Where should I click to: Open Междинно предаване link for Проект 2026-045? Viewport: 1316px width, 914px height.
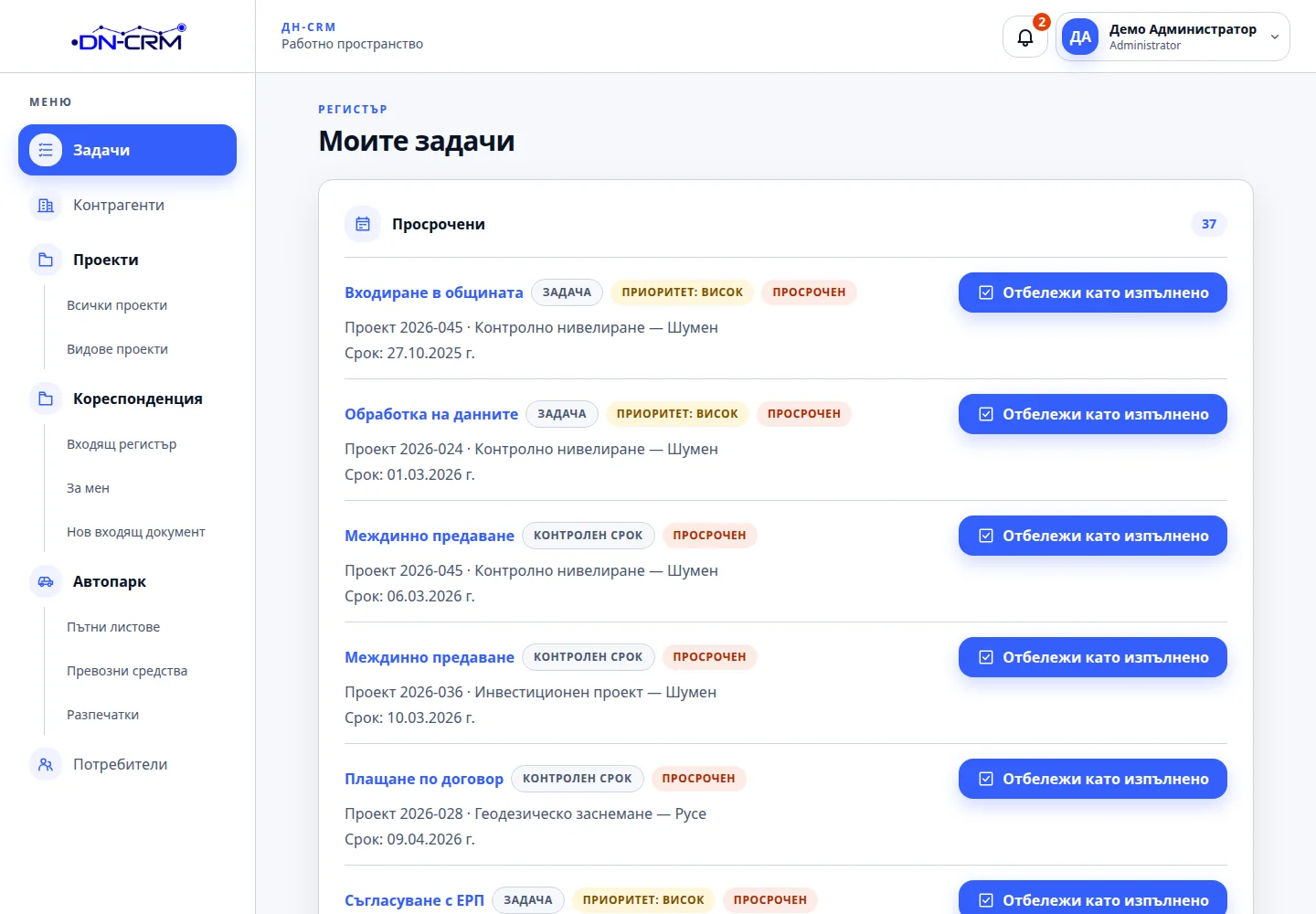click(430, 536)
